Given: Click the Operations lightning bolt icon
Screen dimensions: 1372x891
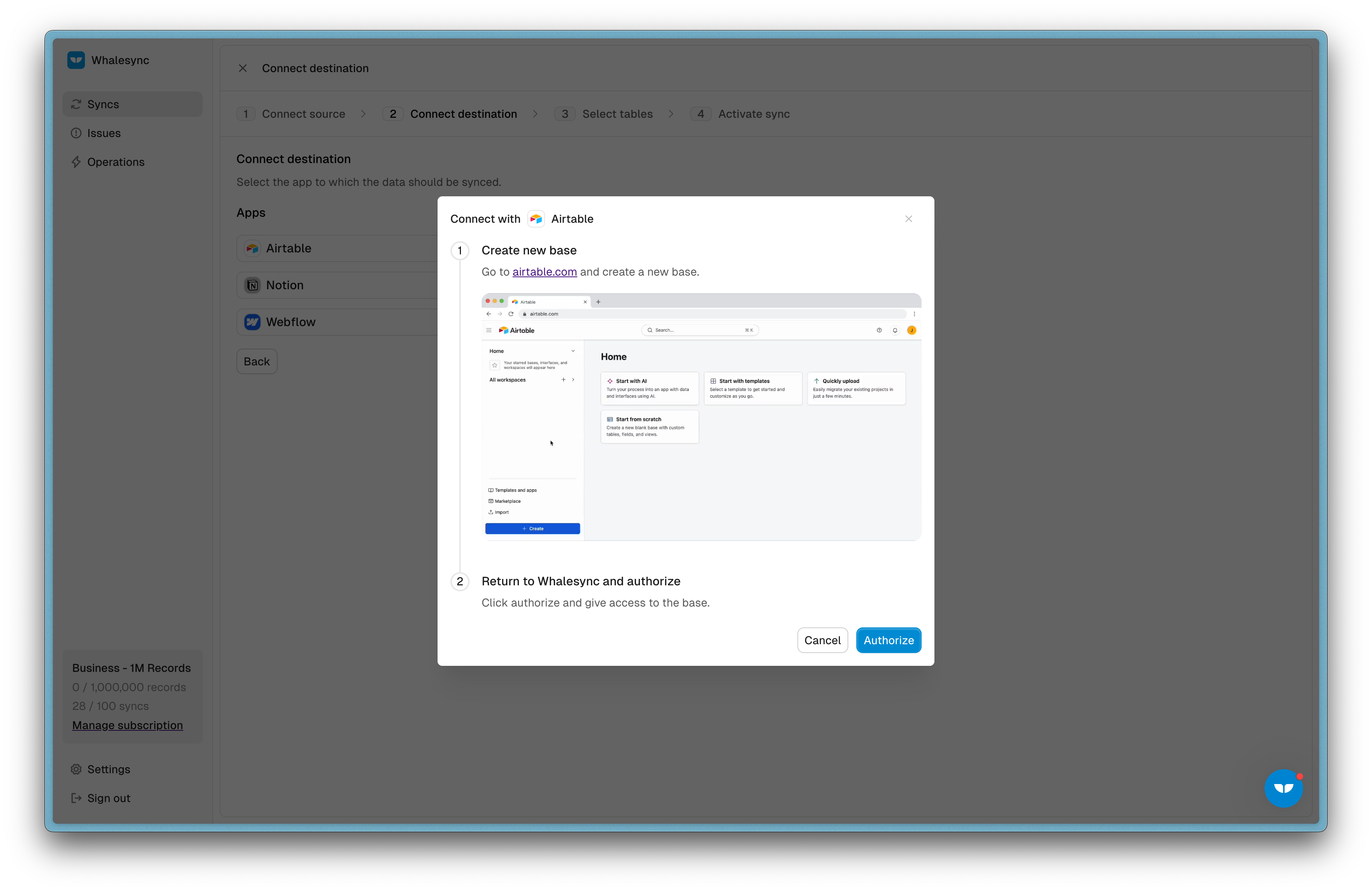Looking at the screenshot, I should pyautogui.click(x=76, y=162).
